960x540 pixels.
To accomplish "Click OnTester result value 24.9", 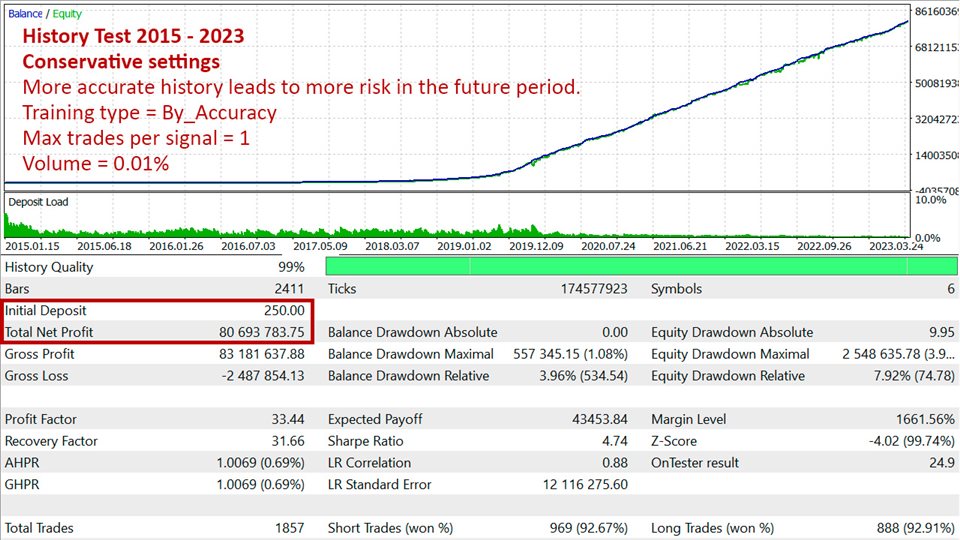I will tap(942, 463).
